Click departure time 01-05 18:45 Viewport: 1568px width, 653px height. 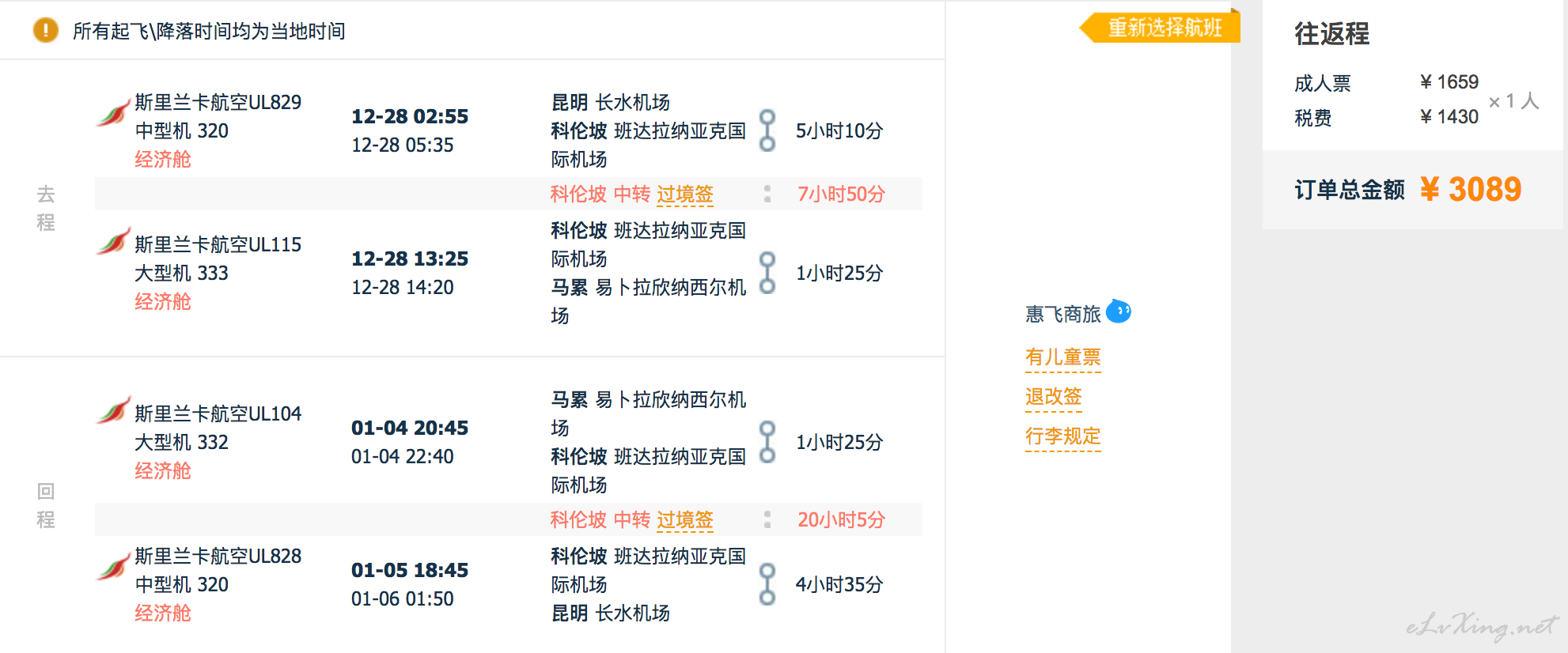pos(410,570)
